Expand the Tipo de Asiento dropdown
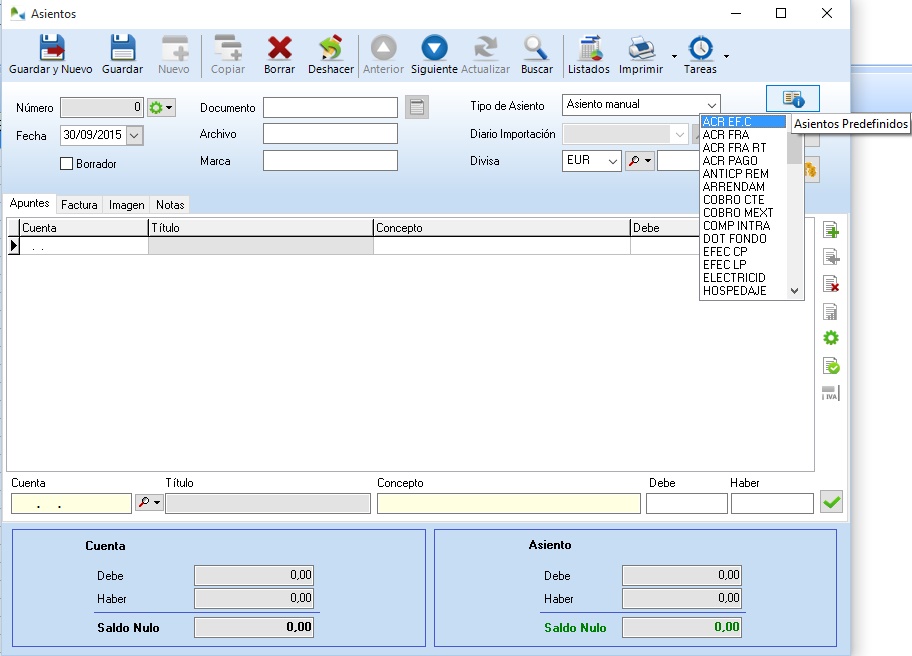 711,105
